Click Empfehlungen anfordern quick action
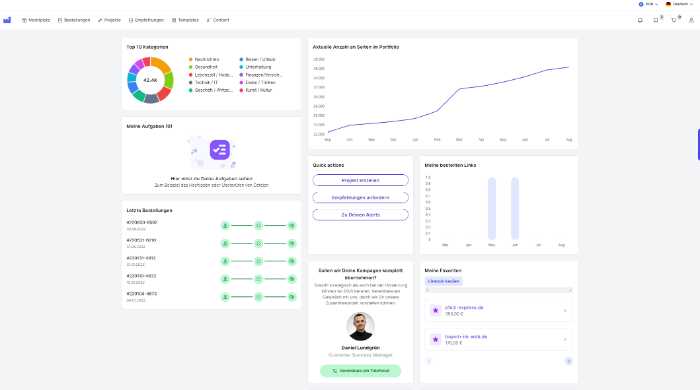Screen dimensions: 700x390 point(360,197)
